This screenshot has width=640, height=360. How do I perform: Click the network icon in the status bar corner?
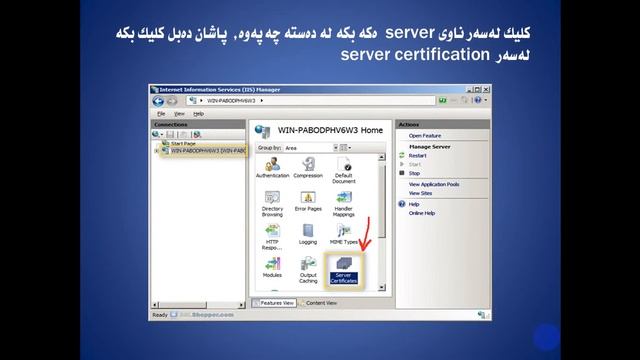(x=482, y=315)
